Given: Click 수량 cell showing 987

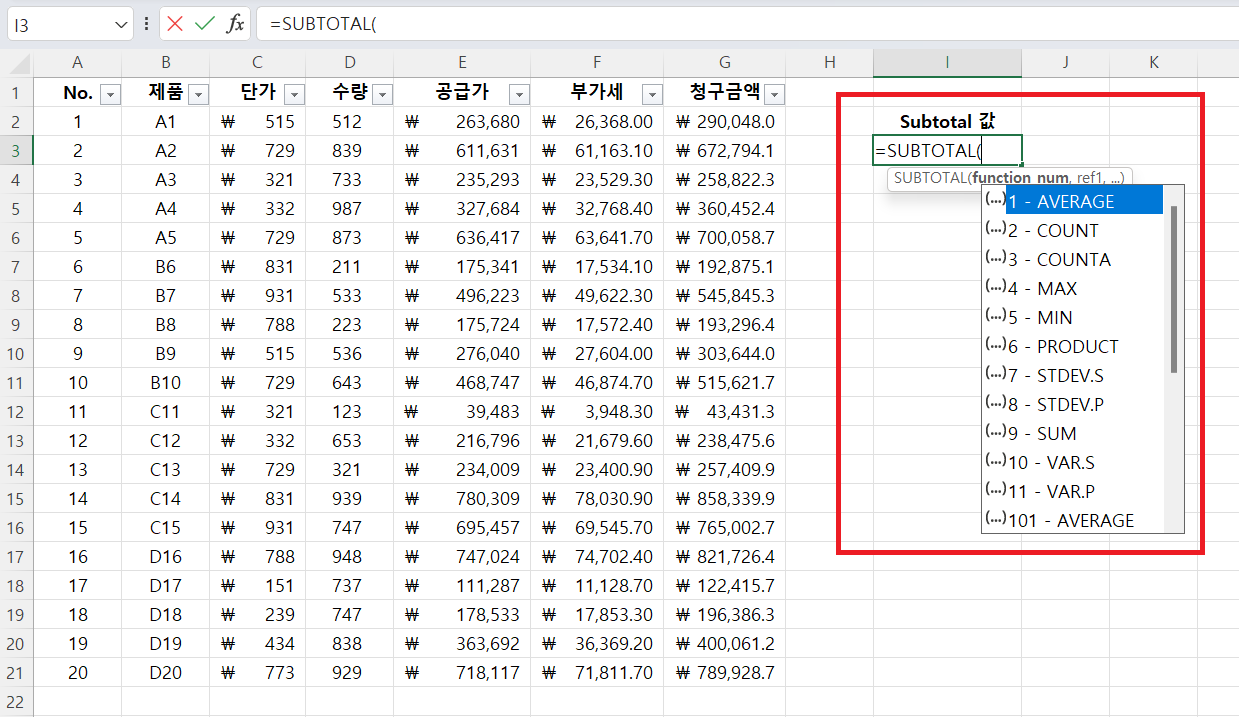Looking at the screenshot, I should (x=350, y=209).
